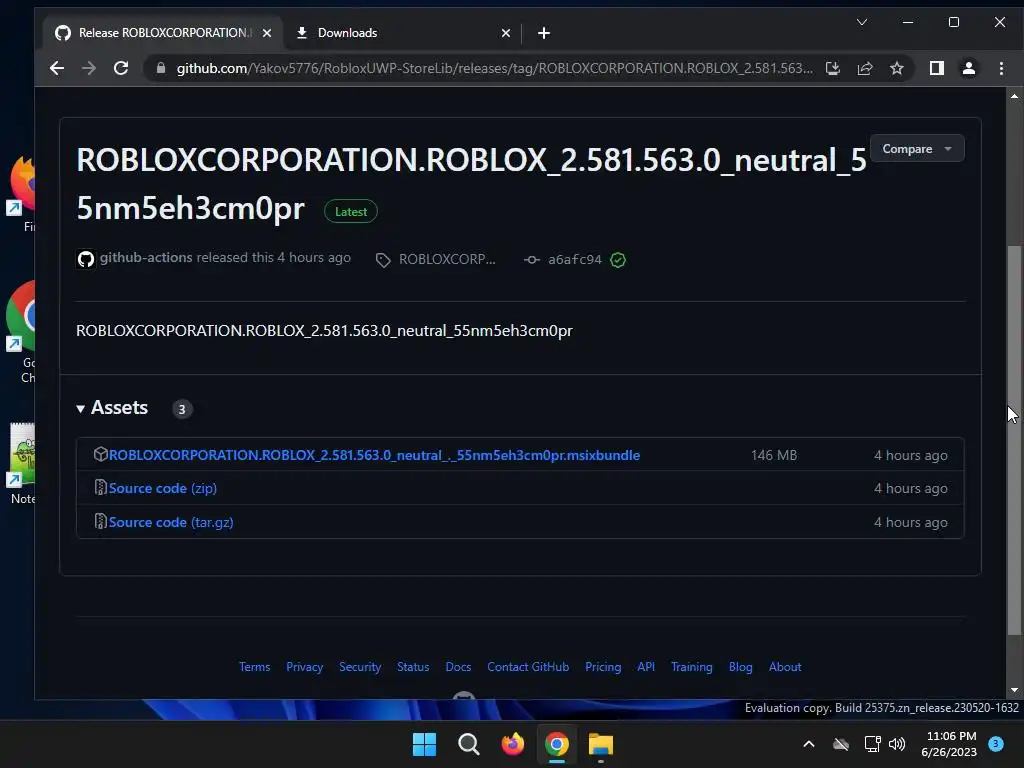This screenshot has height=768, width=1024.
Task: Click the vertical scrollbar thumb
Action: coord(1014,439)
